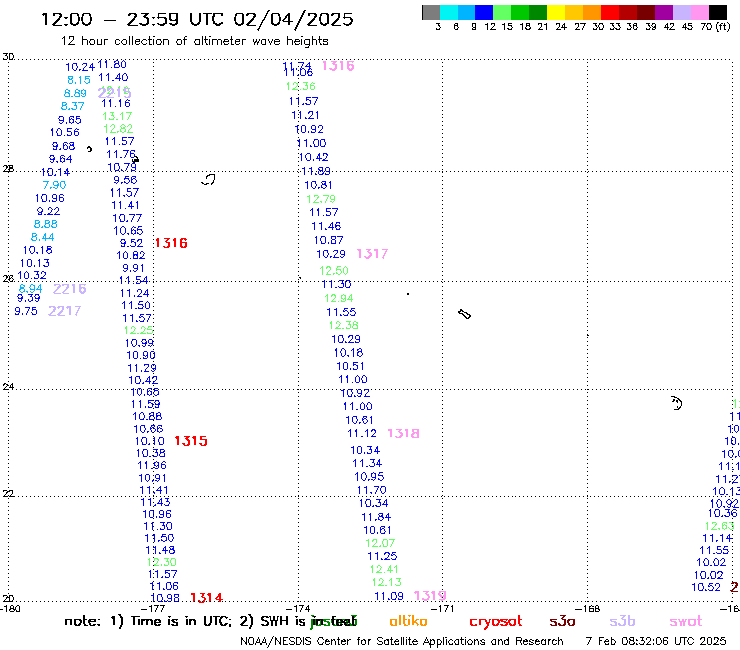Click the wave height value '8.15'
740x650 pixels.
click(78, 80)
